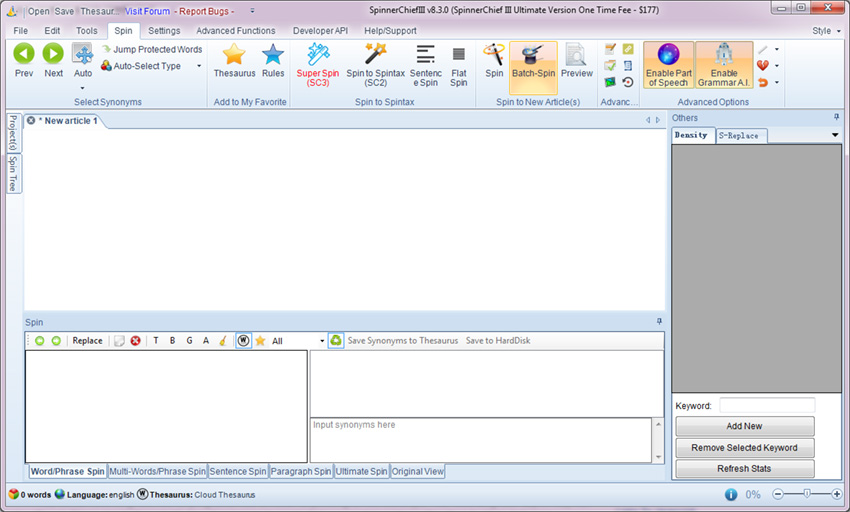Open the Others panel tab list dropdown
Screen dimensions: 850x512
pos(835,135)
